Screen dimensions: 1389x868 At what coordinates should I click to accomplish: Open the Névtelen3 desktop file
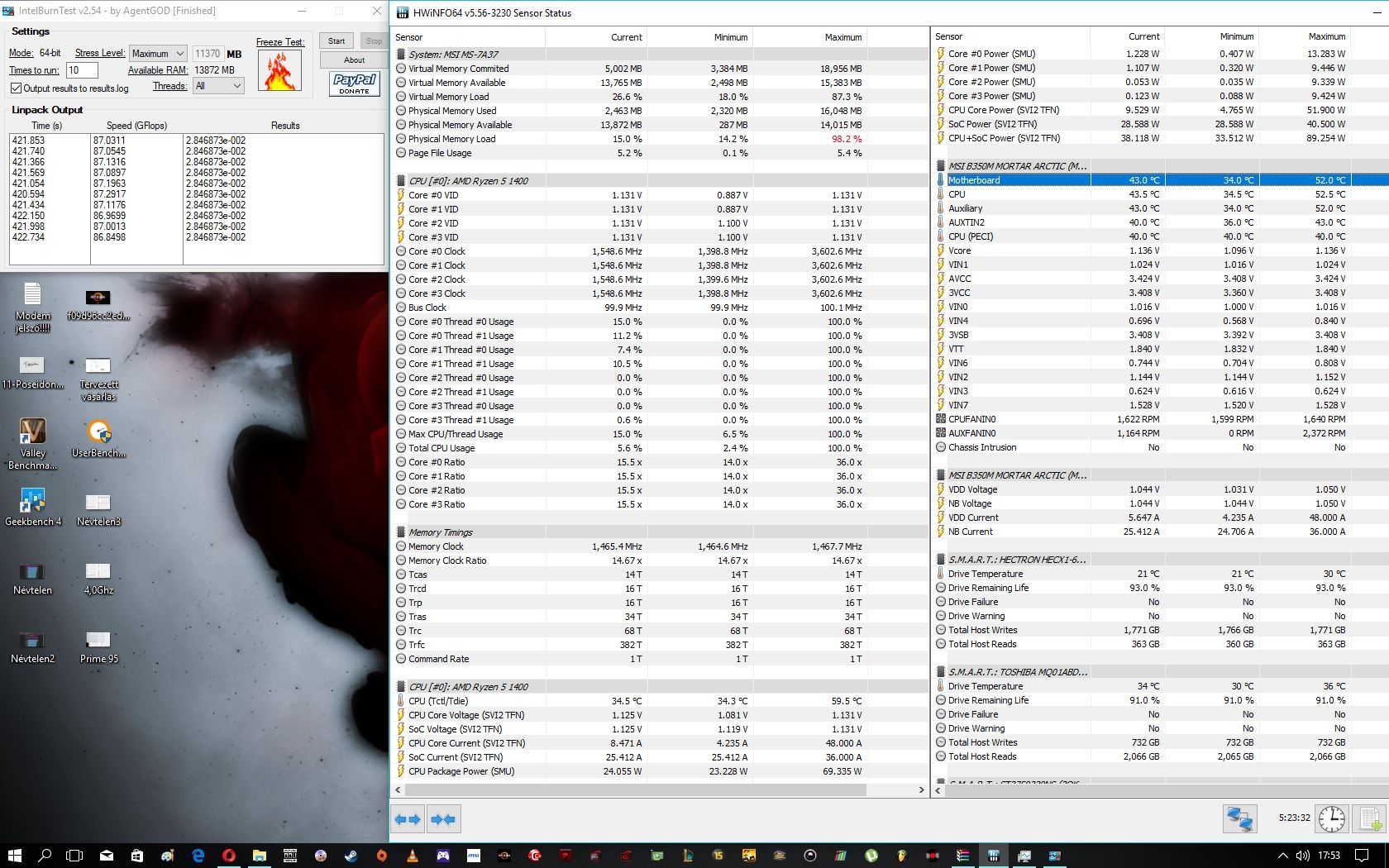tap(98, 508)
